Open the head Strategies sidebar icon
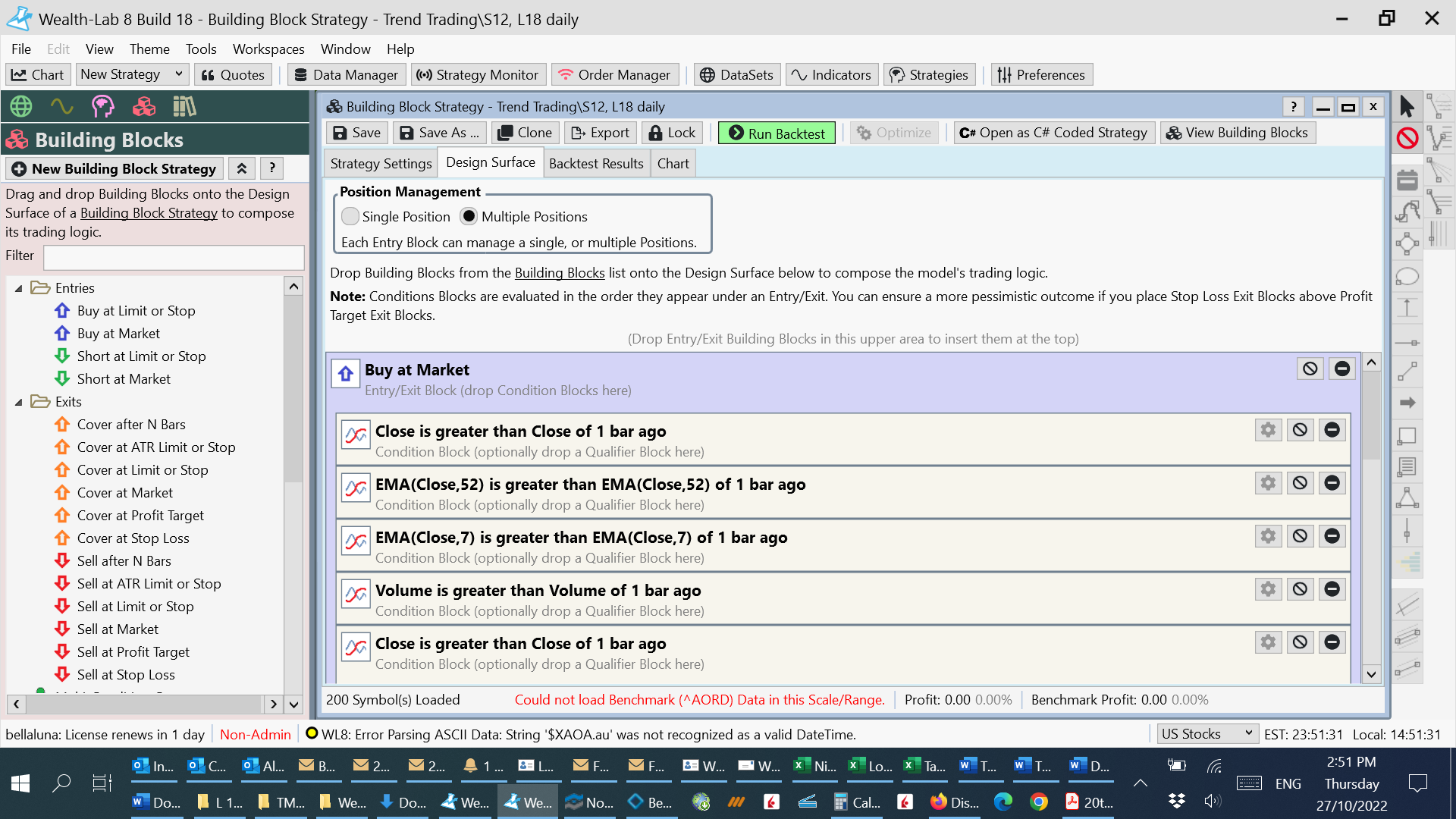The height and width of the screenshot is (819, 1456). pos(103,106)
